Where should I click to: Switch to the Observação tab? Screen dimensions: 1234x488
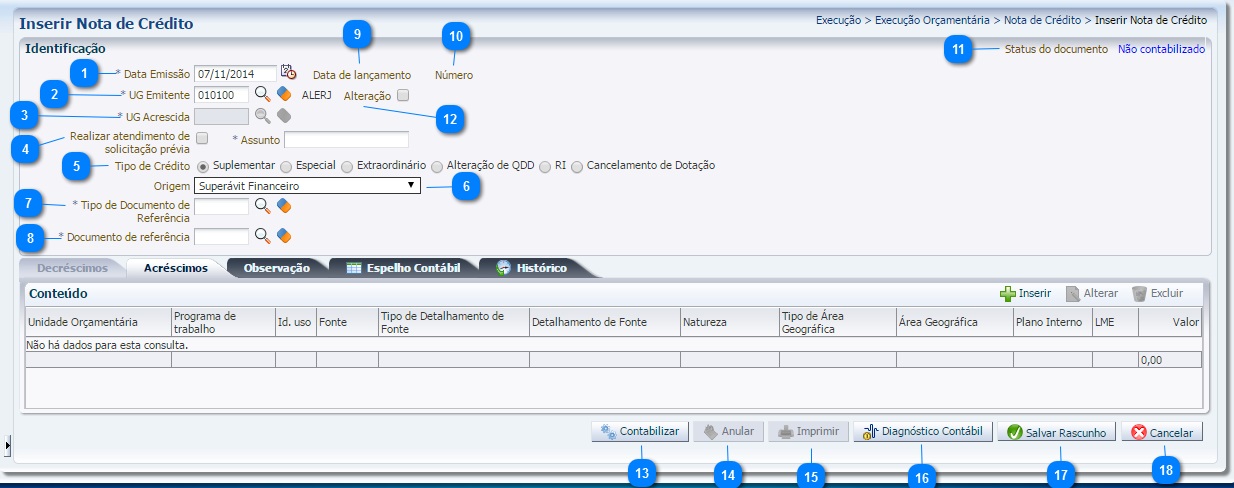(x=276, y=268)
